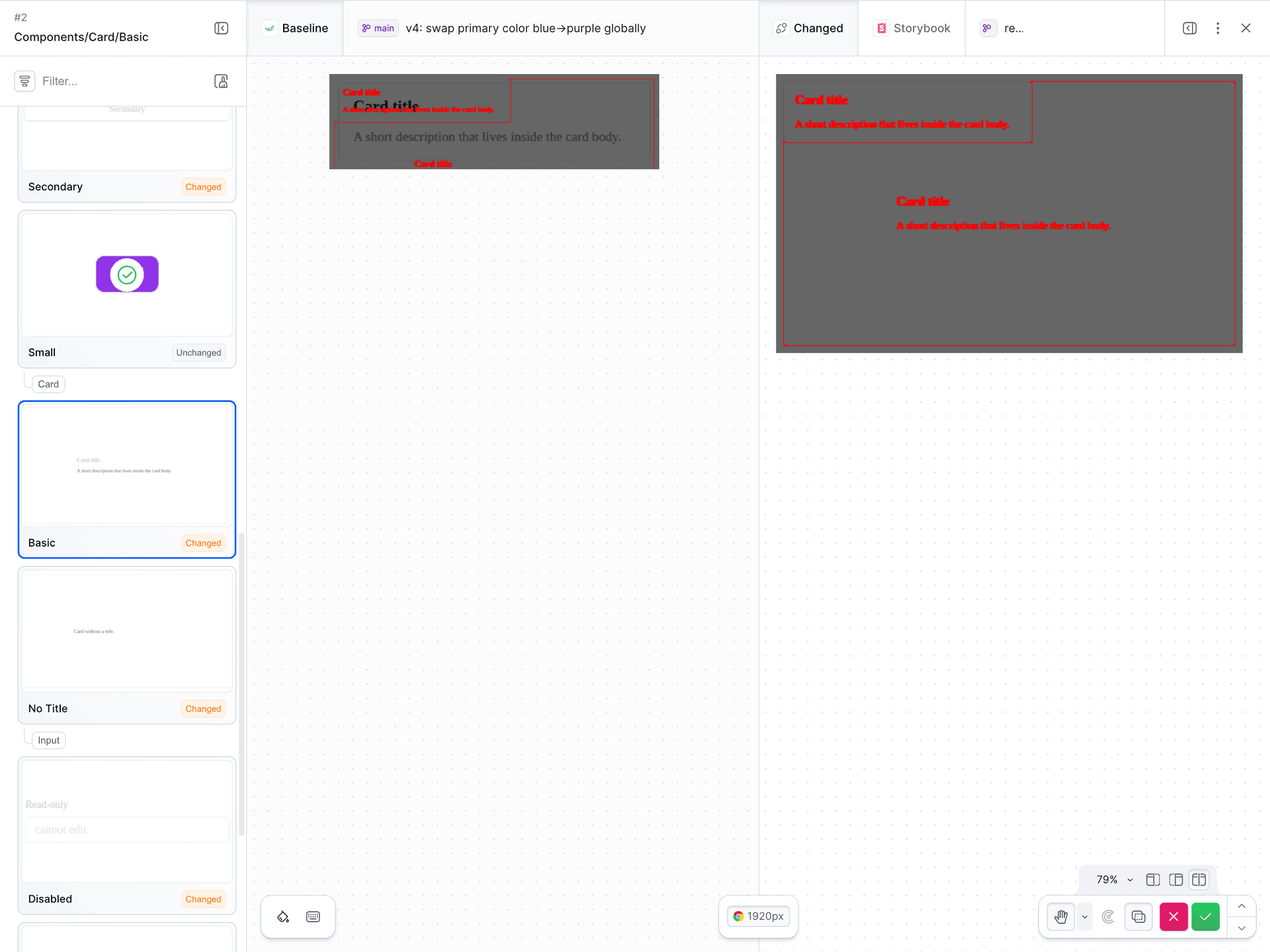Approve the change with green check
The height and width of the screenshot is (952, 1270).
pyautogui.click(x=1205, y=917)
